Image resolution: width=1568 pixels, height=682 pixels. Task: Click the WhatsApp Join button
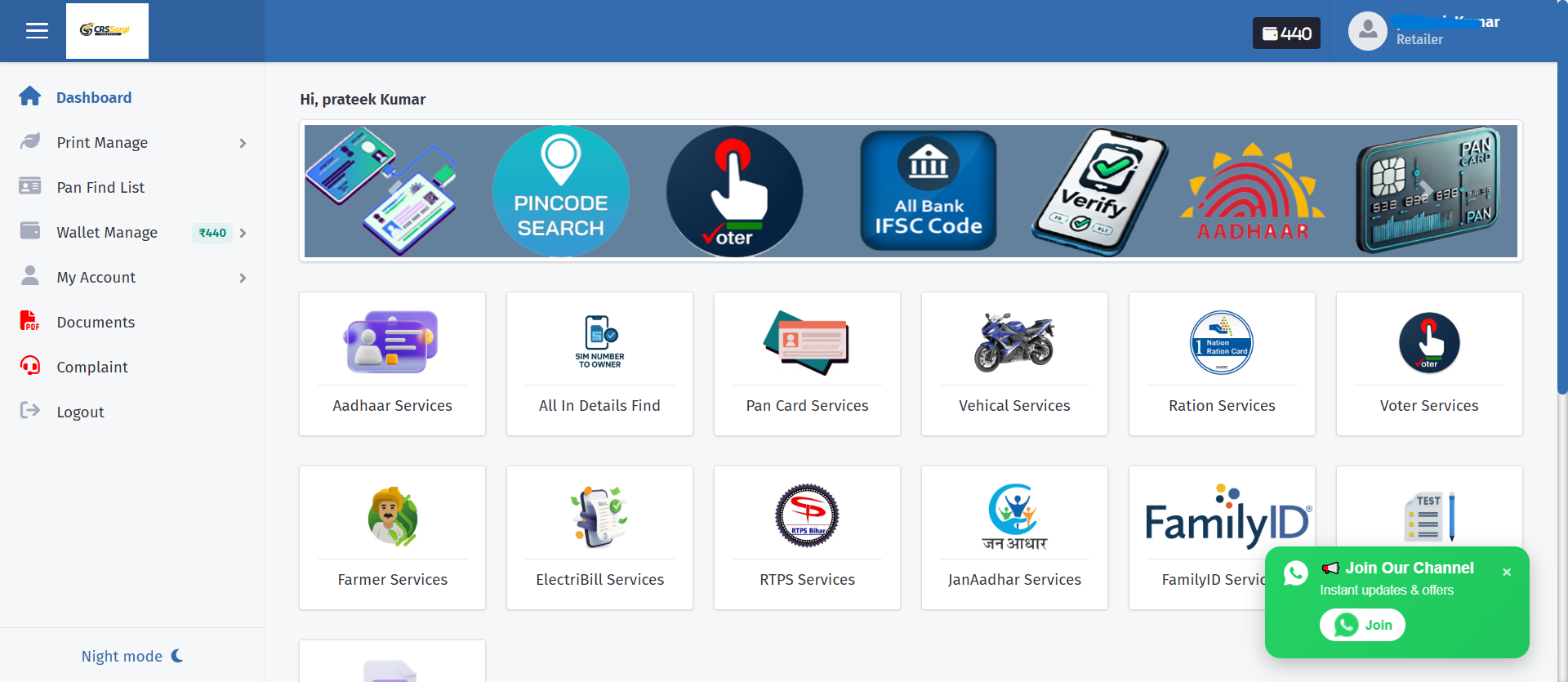pyautogui.click(x=1362, y=625)
